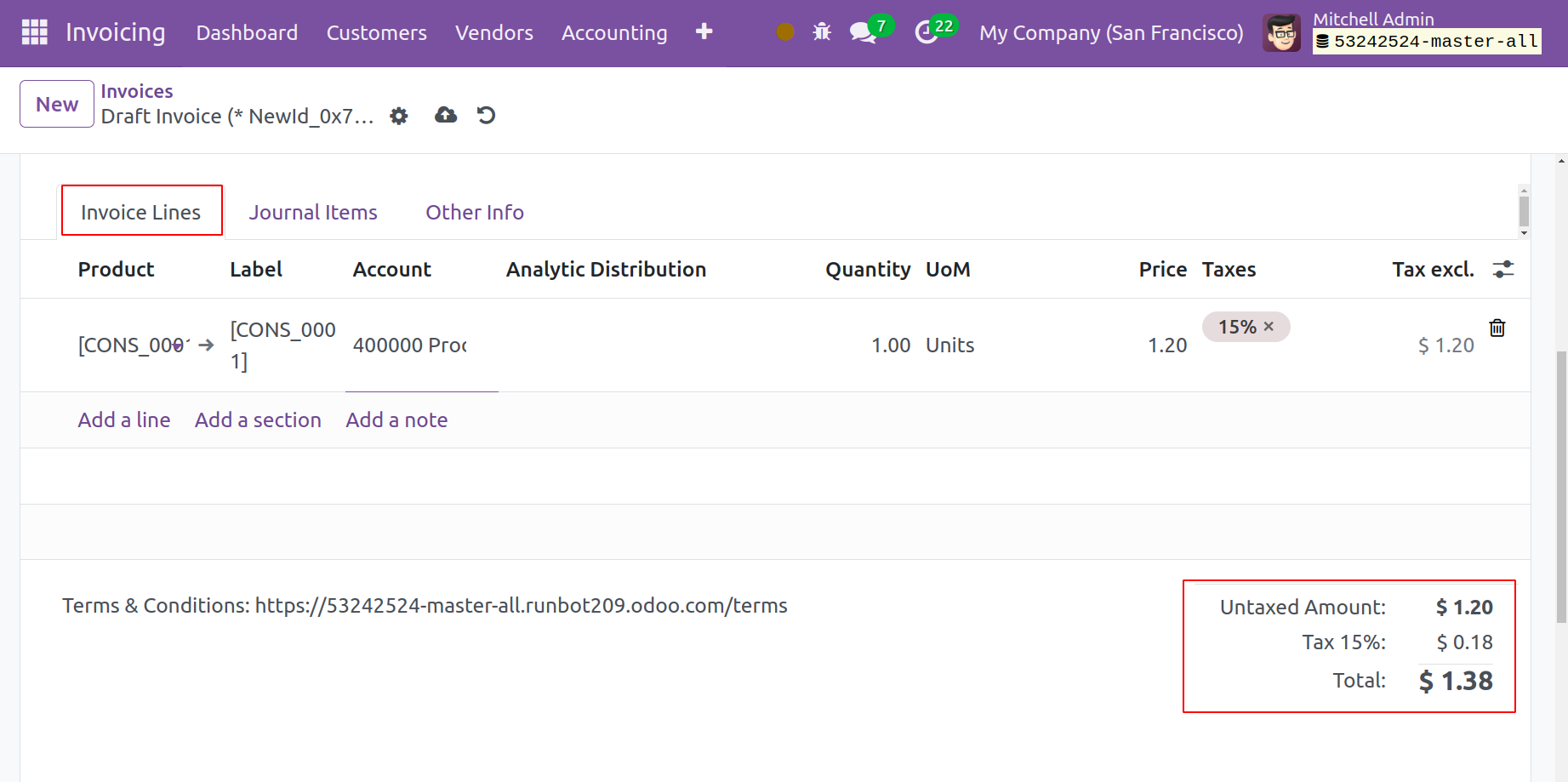Click the Analytic Distribution column header
This screenshot has height=782, width=1568.
(606, 270)
